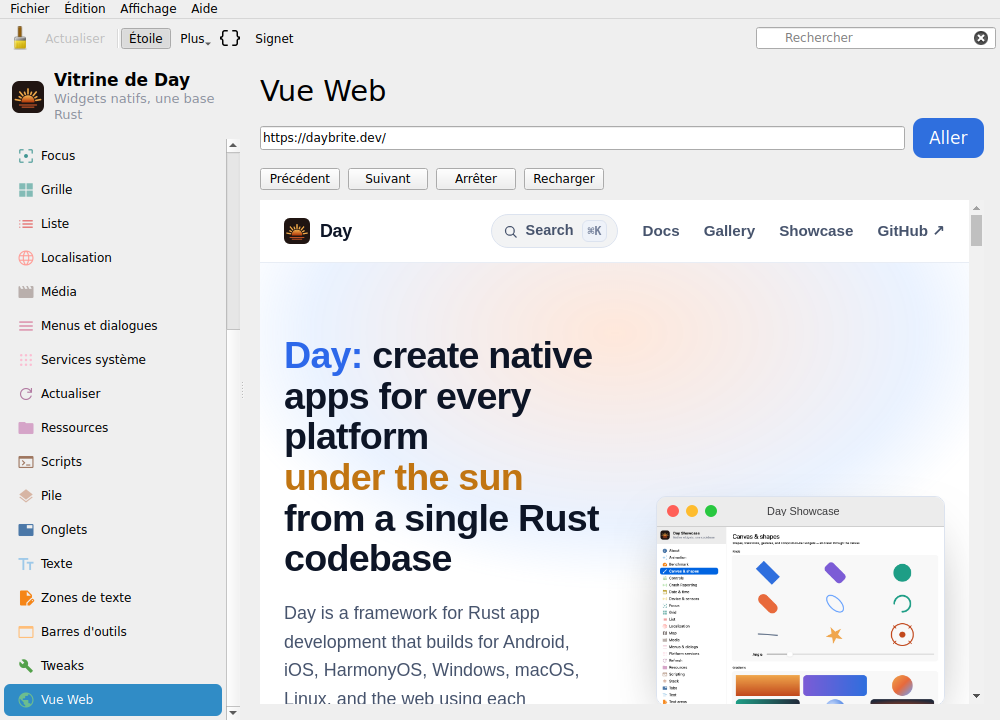Image resolution: width=1000 pixels, height=720 pixels.
Task: Click the web view scrollbar thumb
Action: [976, 230]
